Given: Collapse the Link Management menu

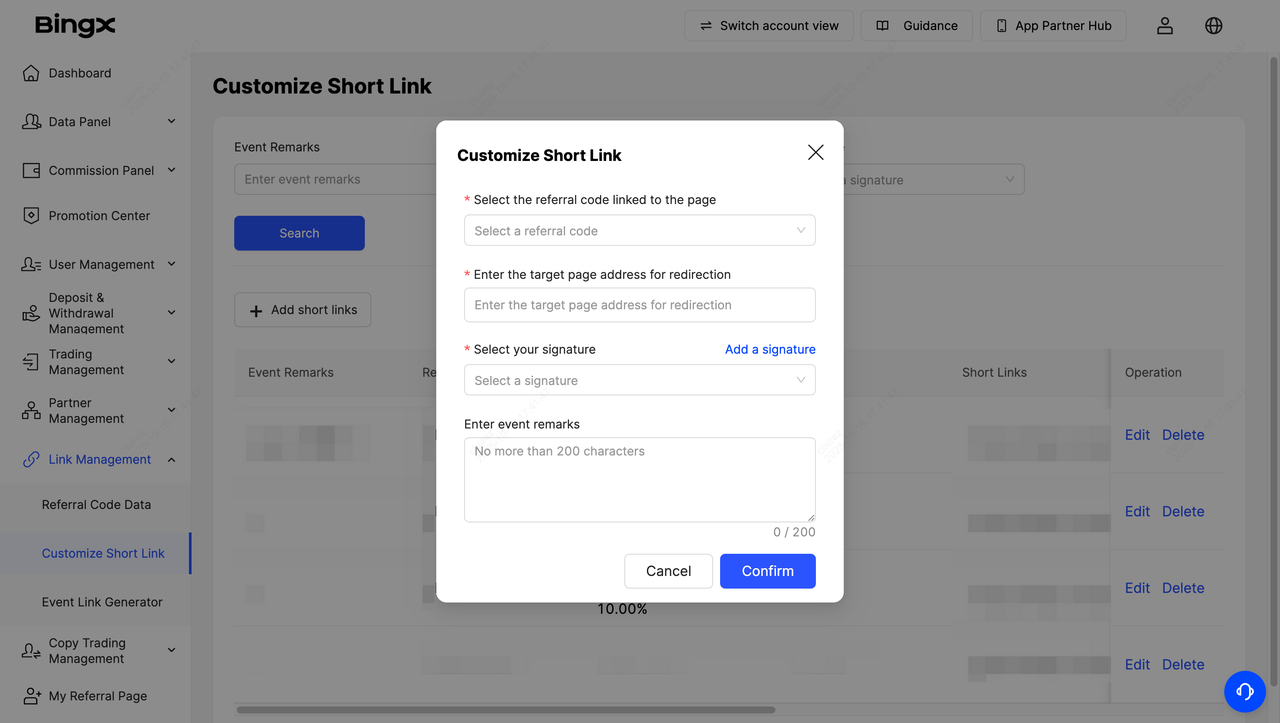Looking at the screenshot, I should pos(171,460).
